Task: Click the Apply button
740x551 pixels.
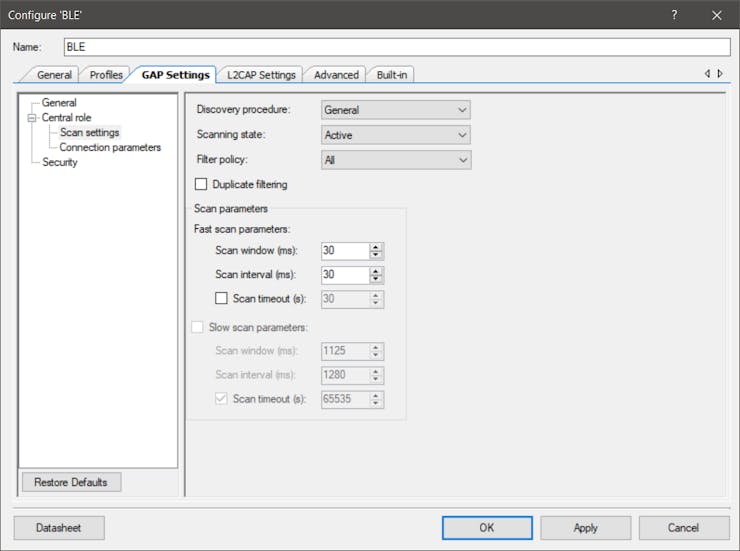Action: [x=586, y=528]
